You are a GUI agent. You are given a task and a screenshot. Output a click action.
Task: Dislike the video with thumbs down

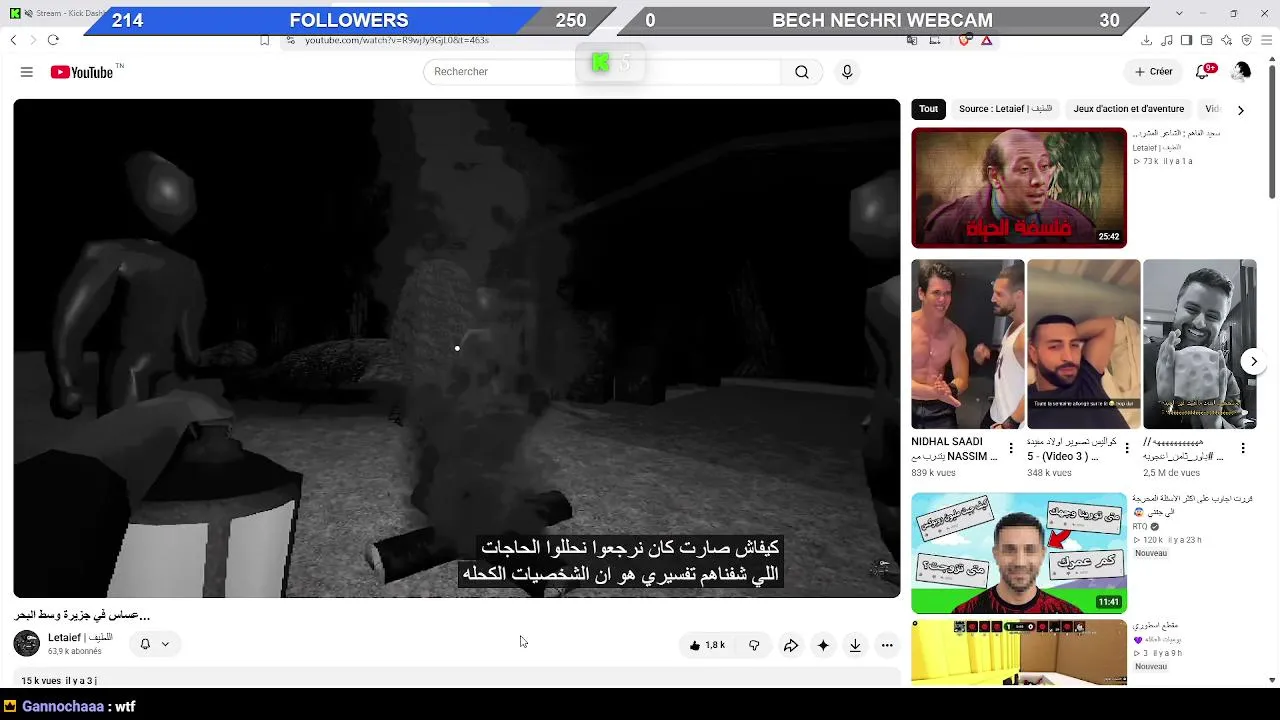coord(754,645)
